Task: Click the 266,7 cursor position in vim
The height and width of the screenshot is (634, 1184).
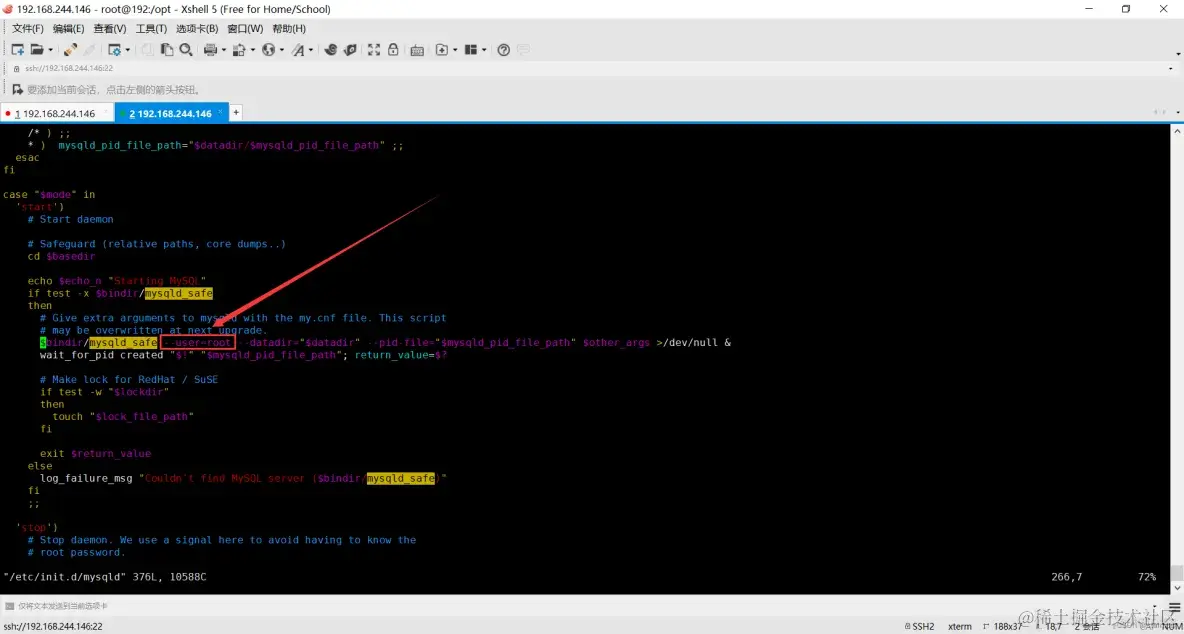Action: [x=1066, y=577]
